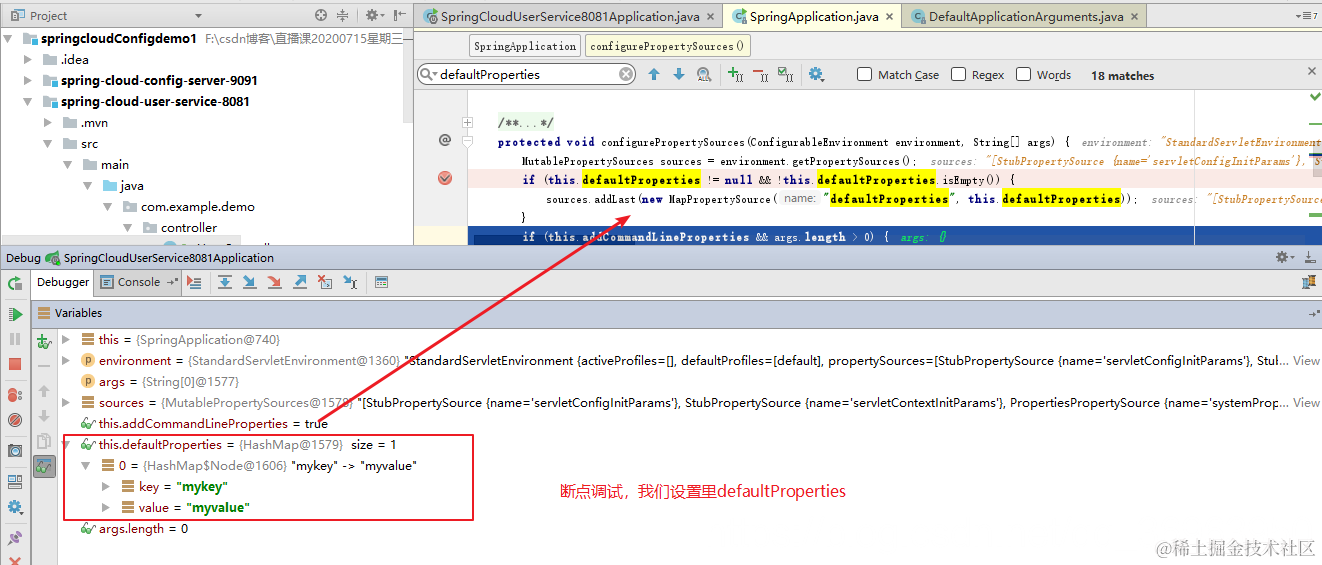Click the SpringApplication breadcrumb
The width and height of the screenshot is (1322, 565).
525,46
